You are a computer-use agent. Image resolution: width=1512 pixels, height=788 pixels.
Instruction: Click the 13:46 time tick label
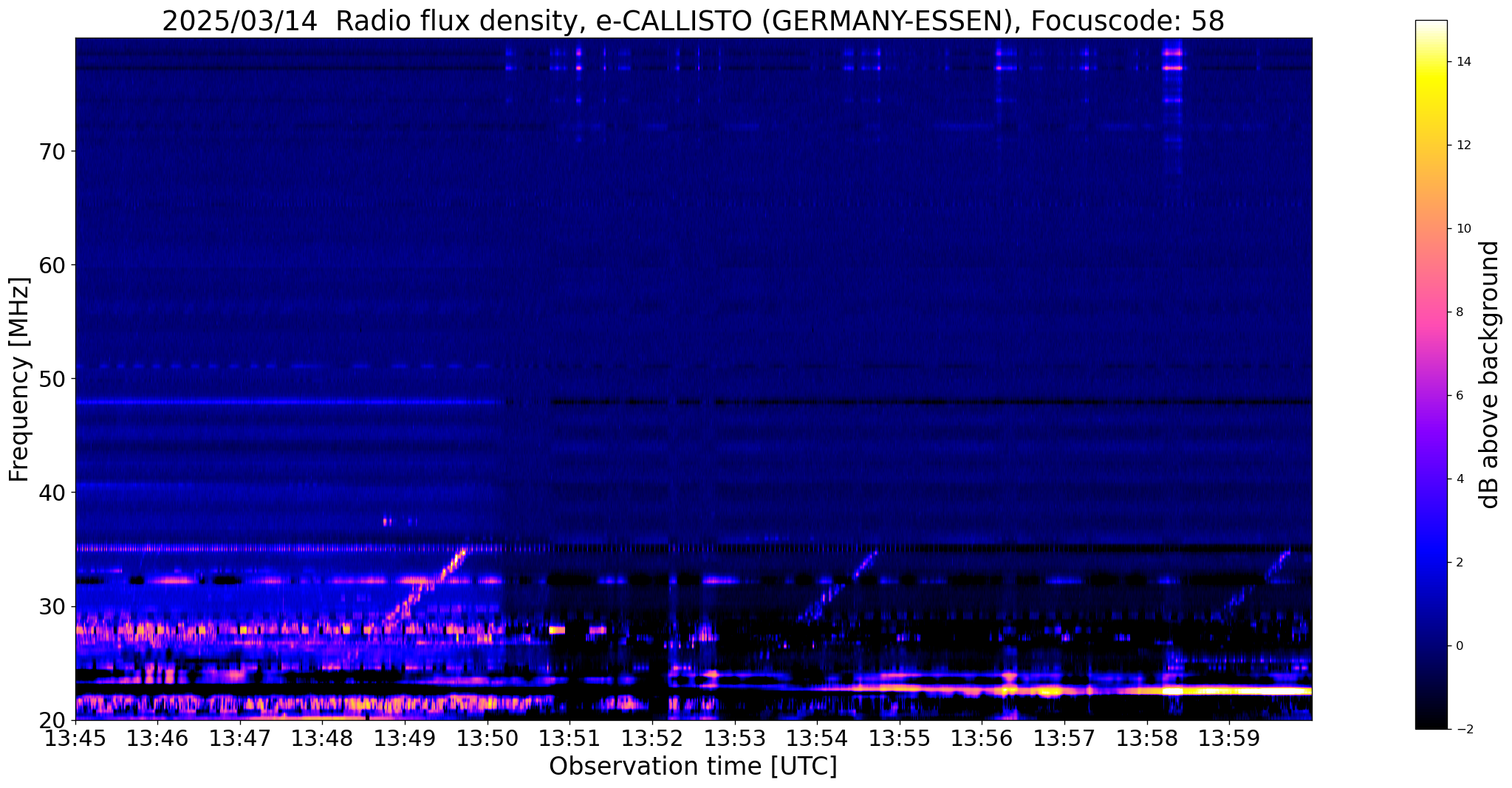click(157, 739)
